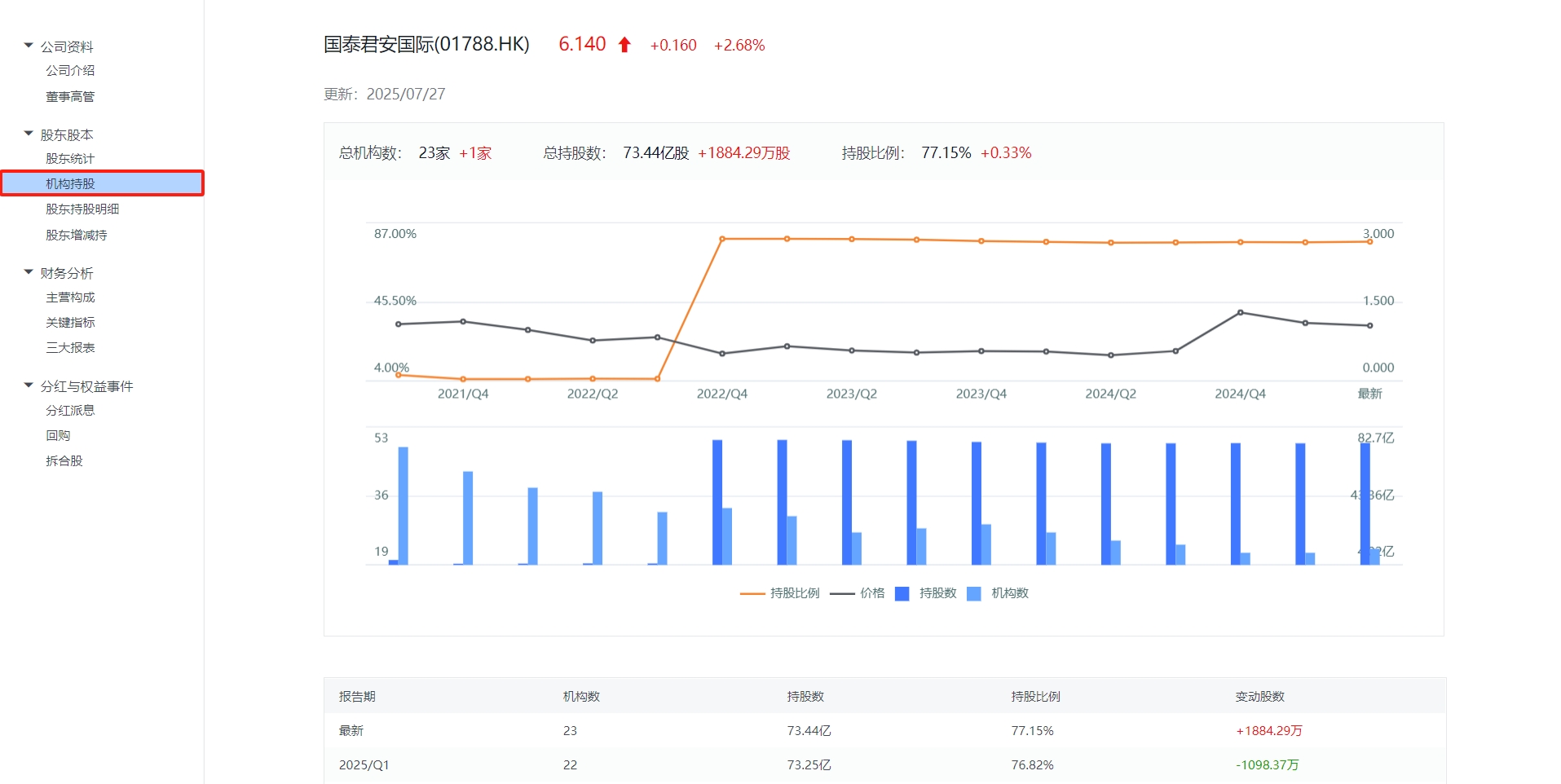Click 2021/Q4 axis label

click(463, 394)
